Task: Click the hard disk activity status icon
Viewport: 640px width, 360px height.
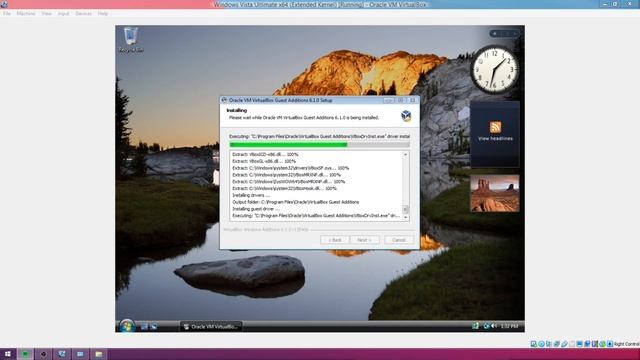Action: pos(534,344)
